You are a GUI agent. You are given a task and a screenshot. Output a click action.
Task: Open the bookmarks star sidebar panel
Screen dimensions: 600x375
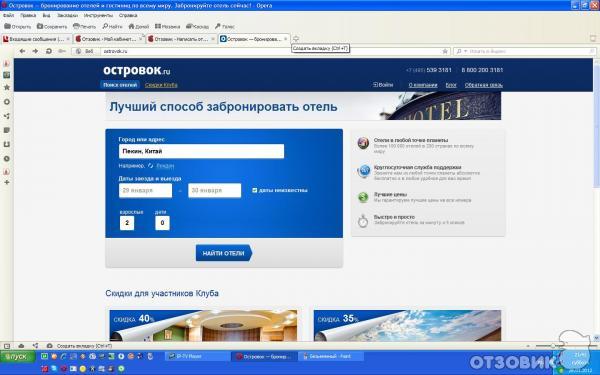coord(7,87)
